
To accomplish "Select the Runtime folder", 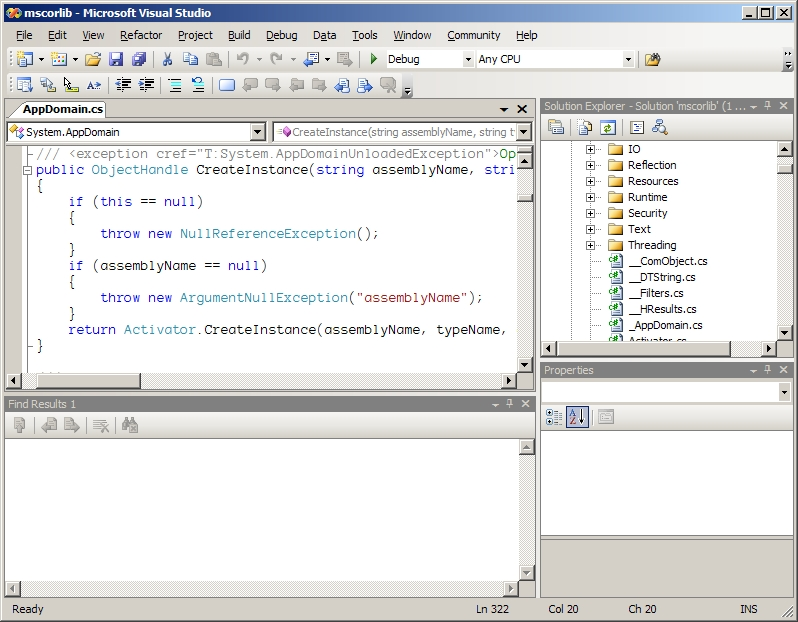I will coord(647,197).
